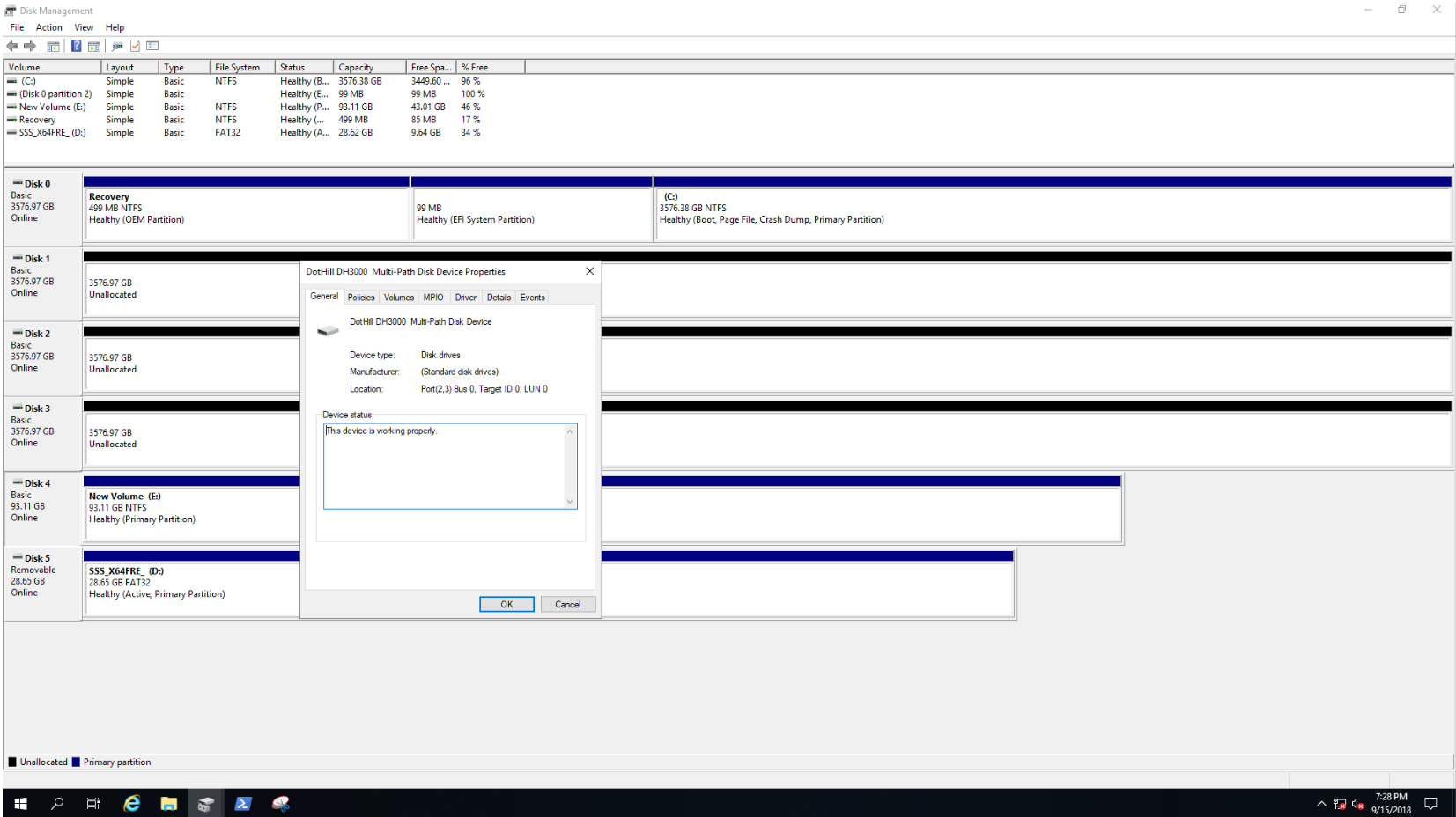Screen dimensions: 1456x817
Task: Click the Forward navigation toolbar icon
Action: point(29,46)
